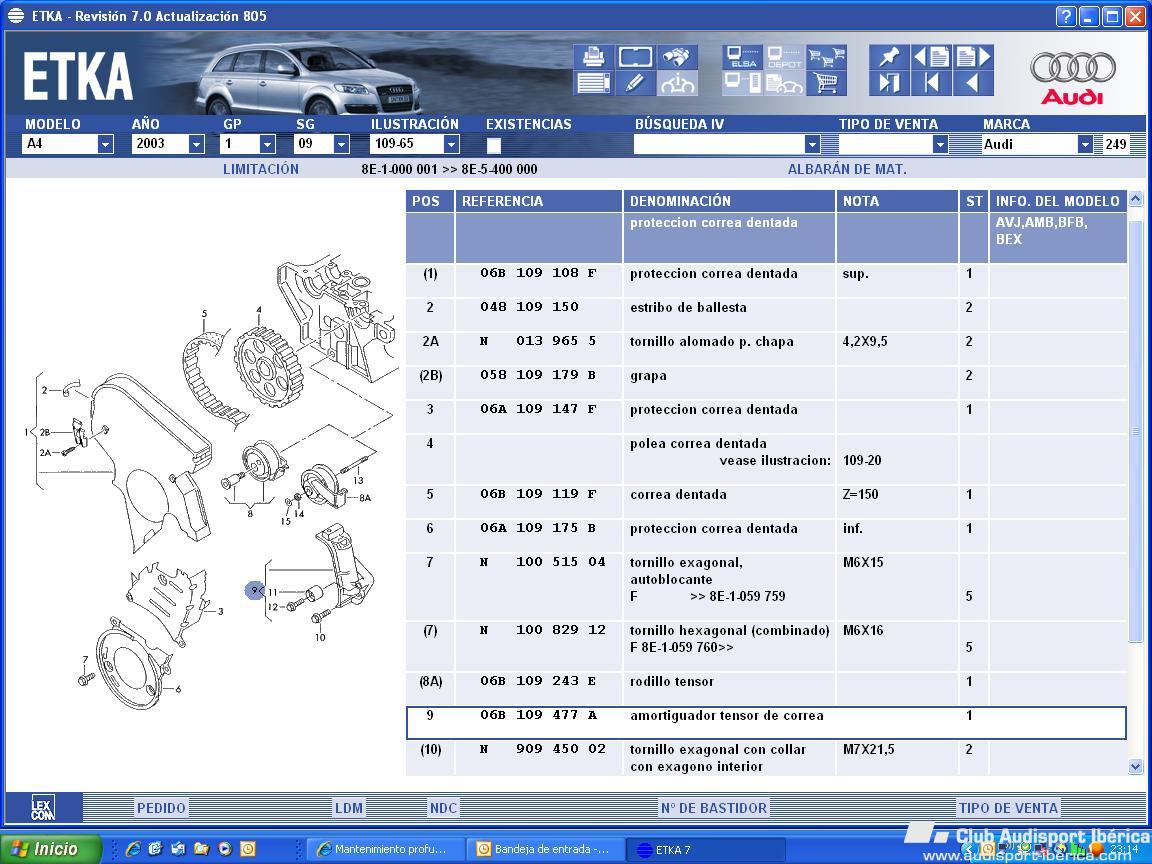This screenshot has height=864, width=1152.
Task: Launch the ELSA connection icon
Action: pyautogui.click(x=742, y=57)
